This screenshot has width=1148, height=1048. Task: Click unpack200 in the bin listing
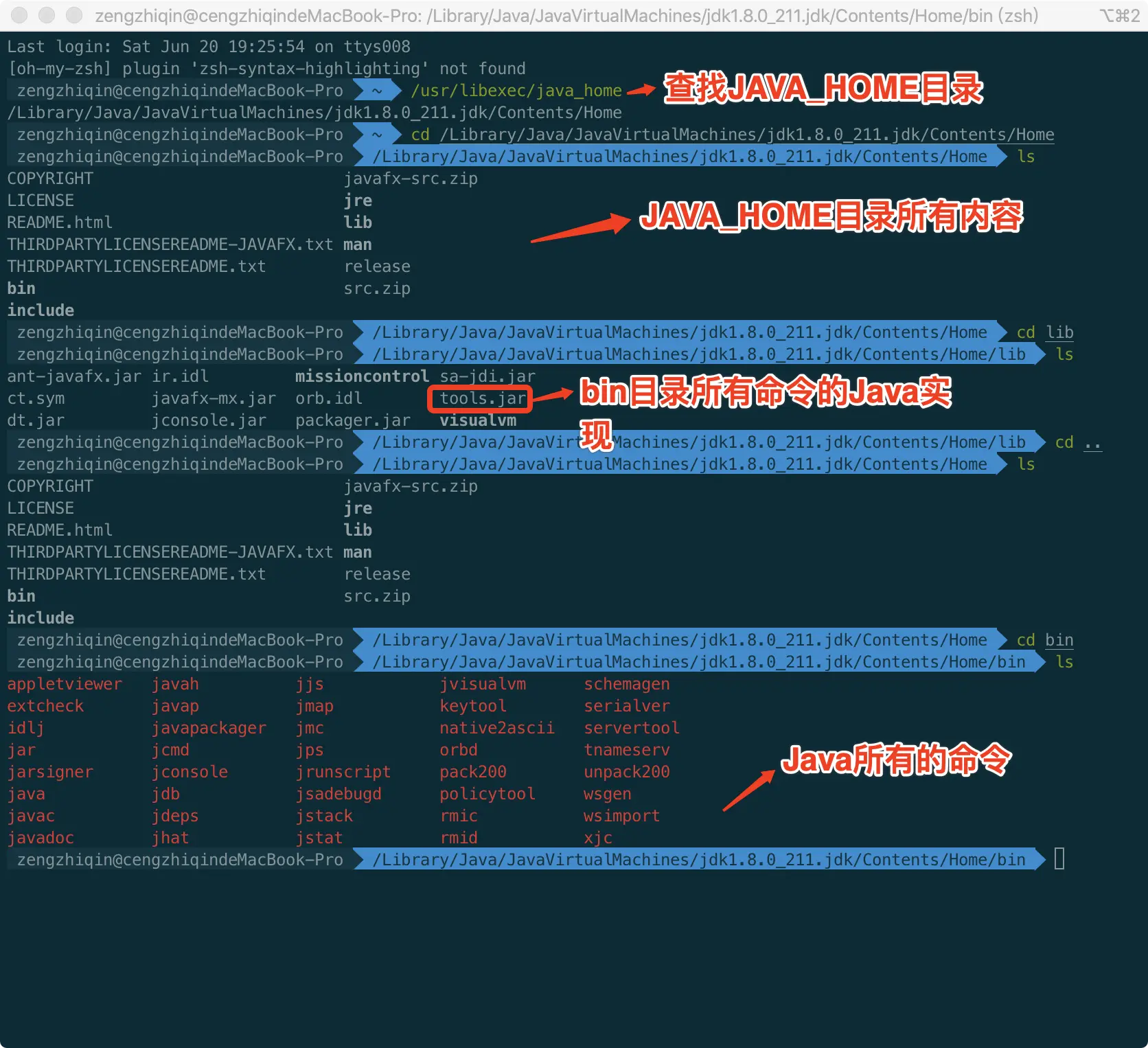[627, 772]
